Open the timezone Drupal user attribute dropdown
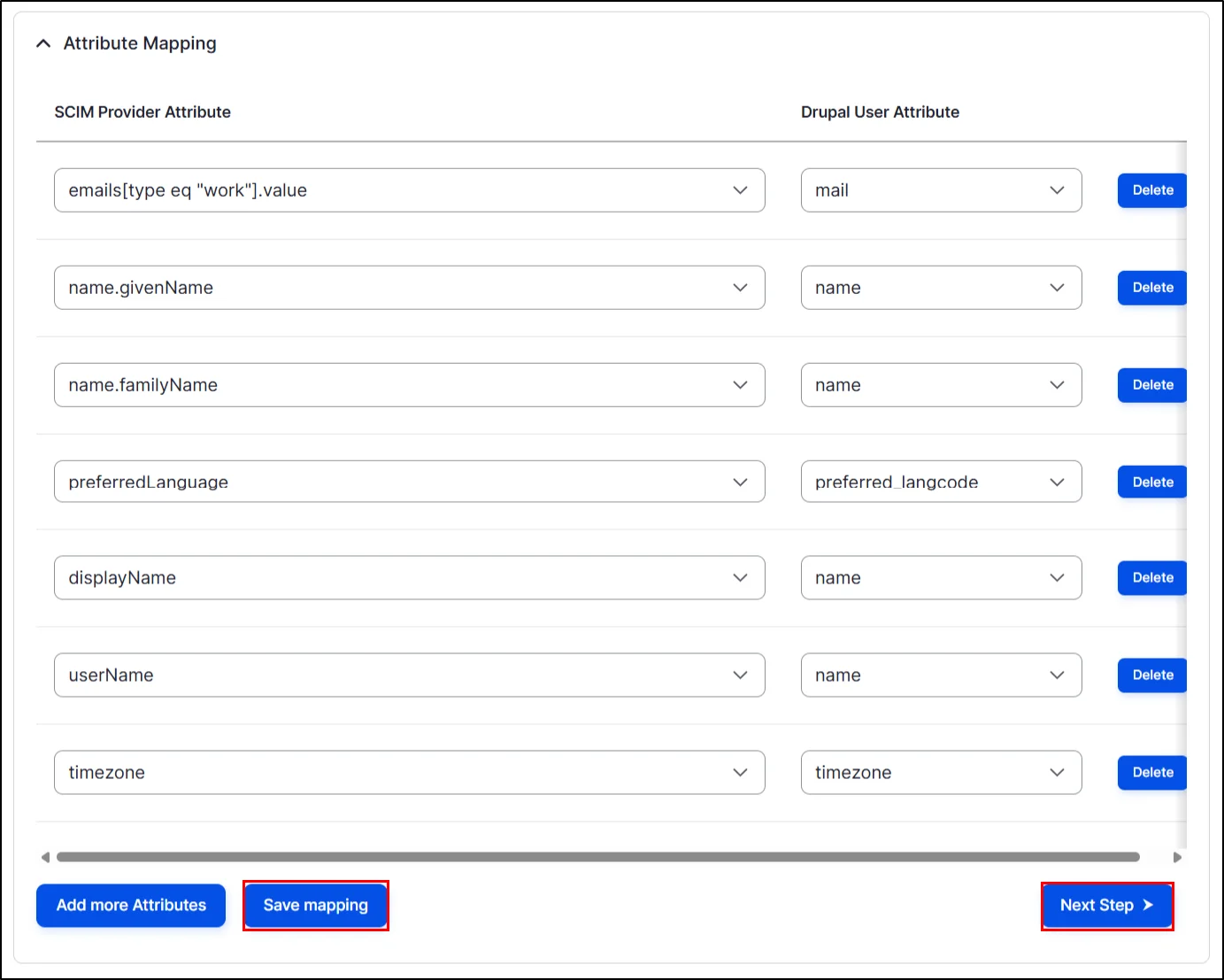The height and width of the screenshot is (980, 1224). coord(941,773)
